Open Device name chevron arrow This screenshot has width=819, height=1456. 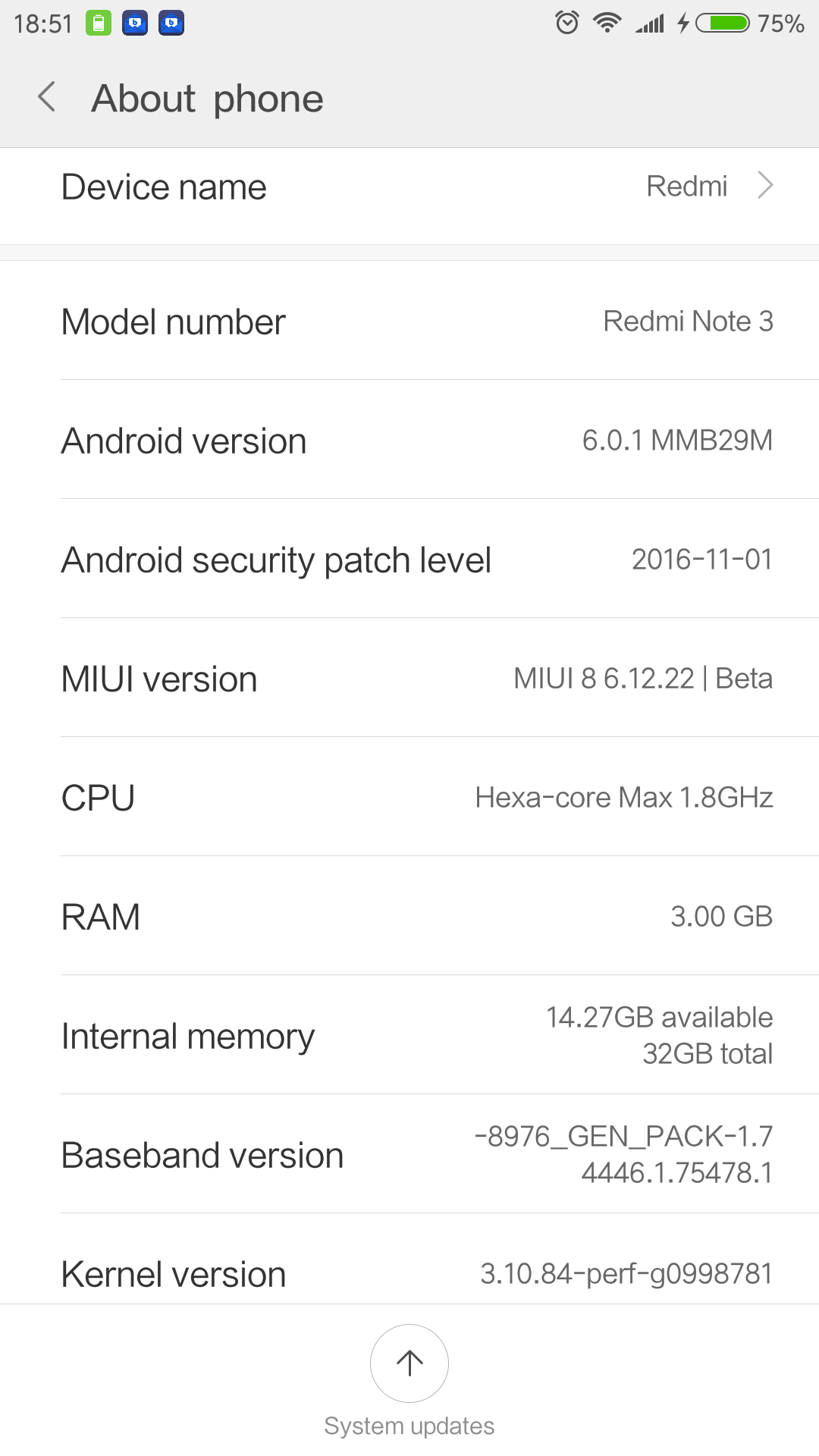pyautogui.click(x=765, y=186)
